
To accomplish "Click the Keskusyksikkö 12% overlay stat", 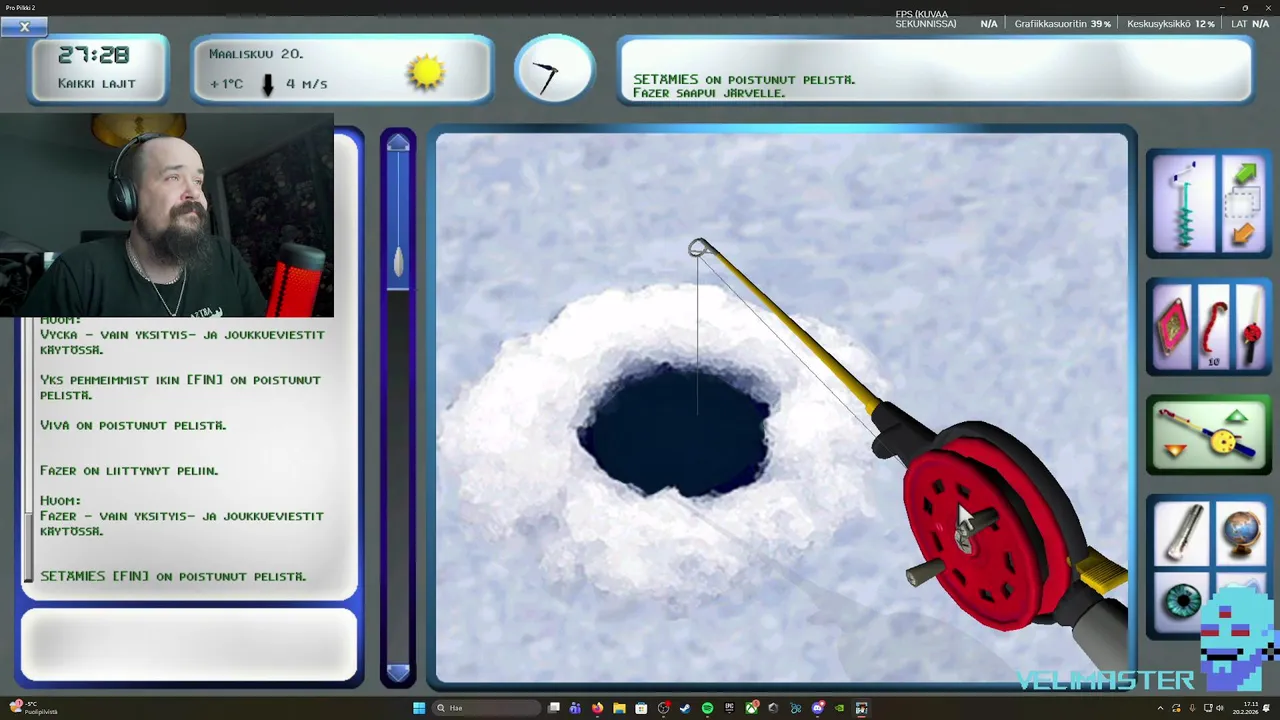I will pyautogui.click(x=1171, y=23).
